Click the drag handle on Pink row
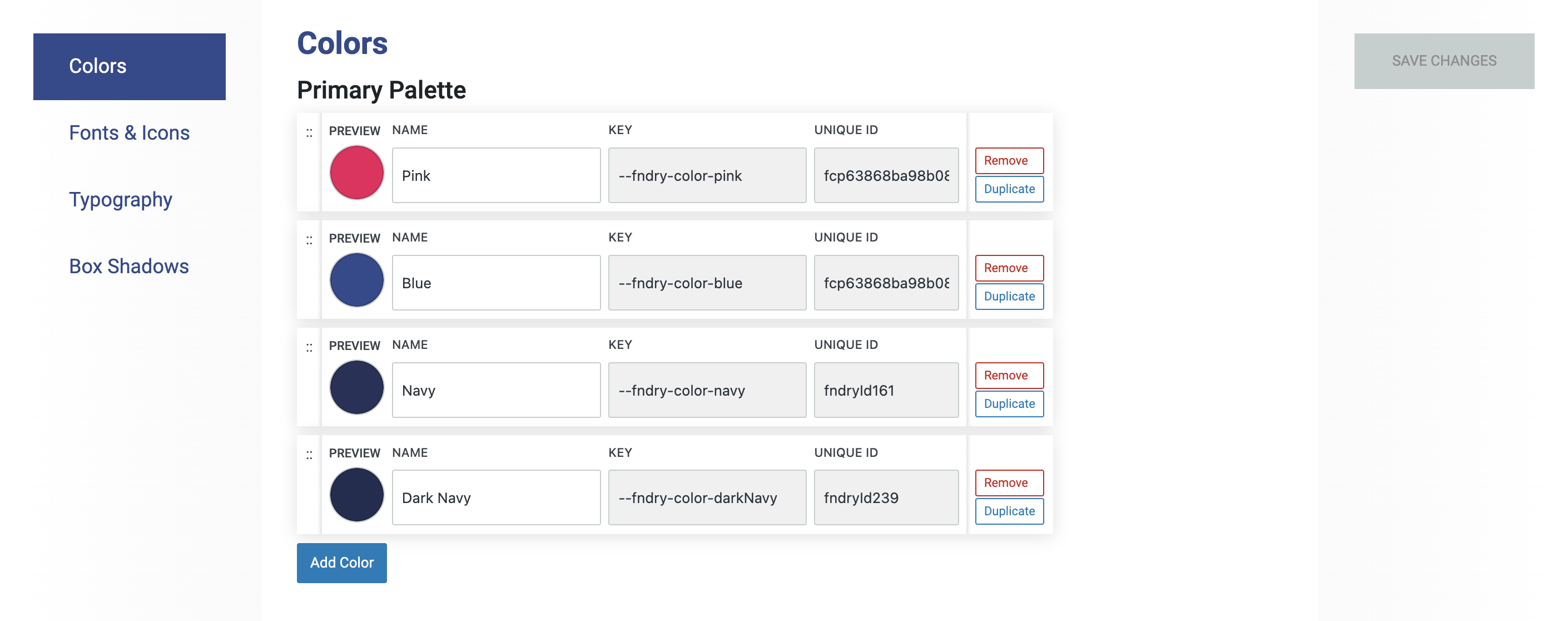Viewport: 1568px width, 621px height. 309,133
